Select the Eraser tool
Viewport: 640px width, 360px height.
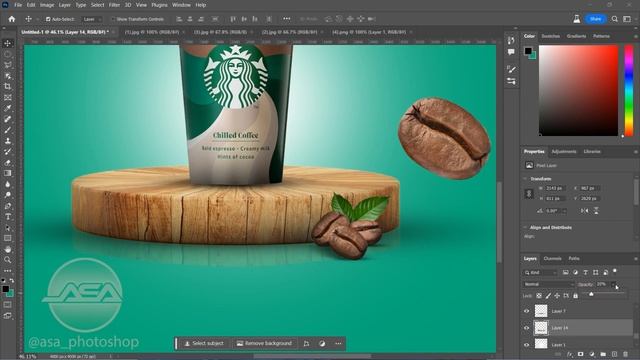coord(7,162)
